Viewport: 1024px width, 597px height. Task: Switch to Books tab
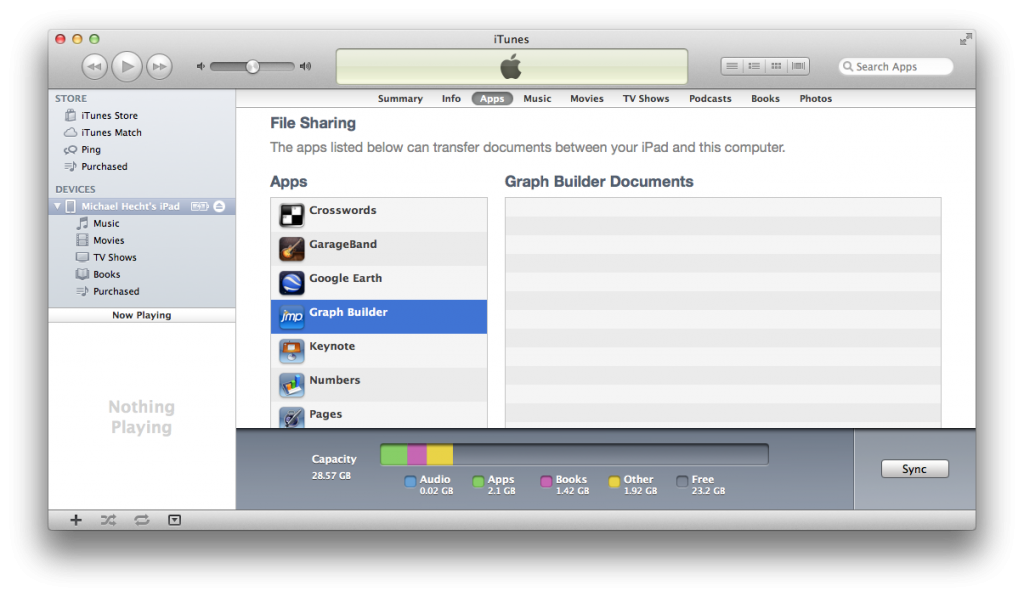pyautogui.click(x=765, y=99)
